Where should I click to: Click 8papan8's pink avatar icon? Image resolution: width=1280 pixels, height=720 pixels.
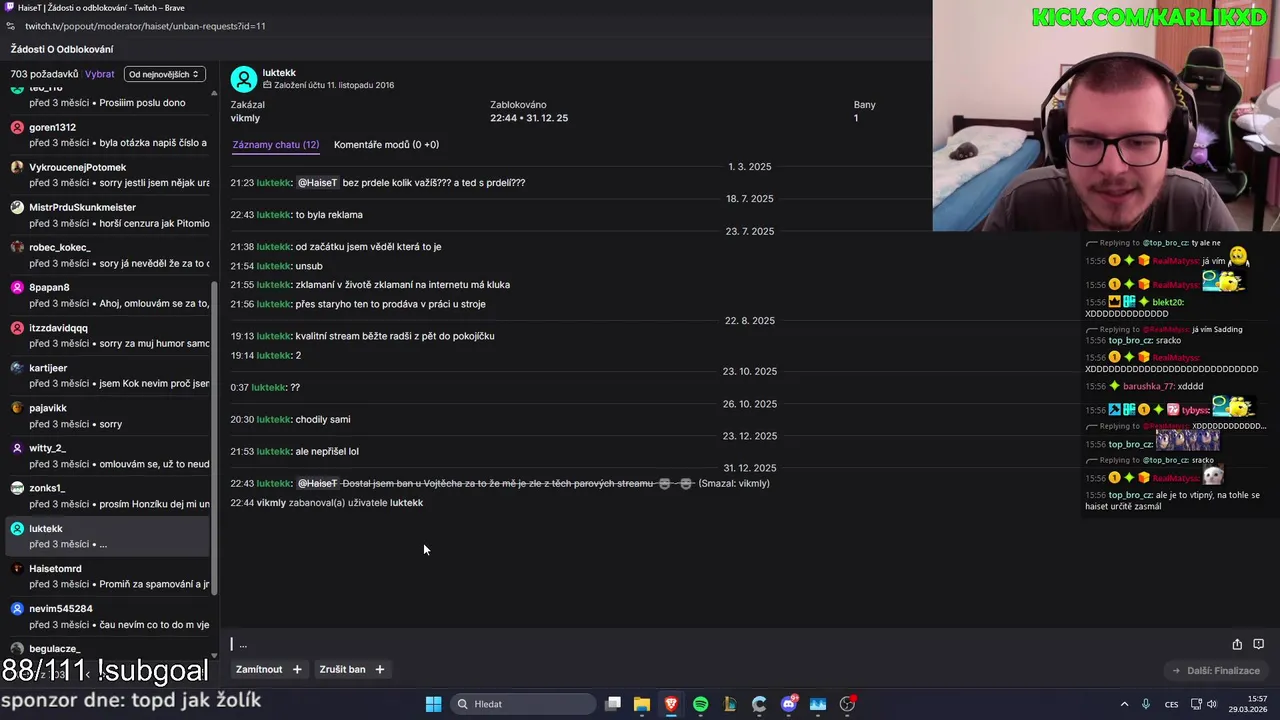pyautogui.click(x=17, y=288)
